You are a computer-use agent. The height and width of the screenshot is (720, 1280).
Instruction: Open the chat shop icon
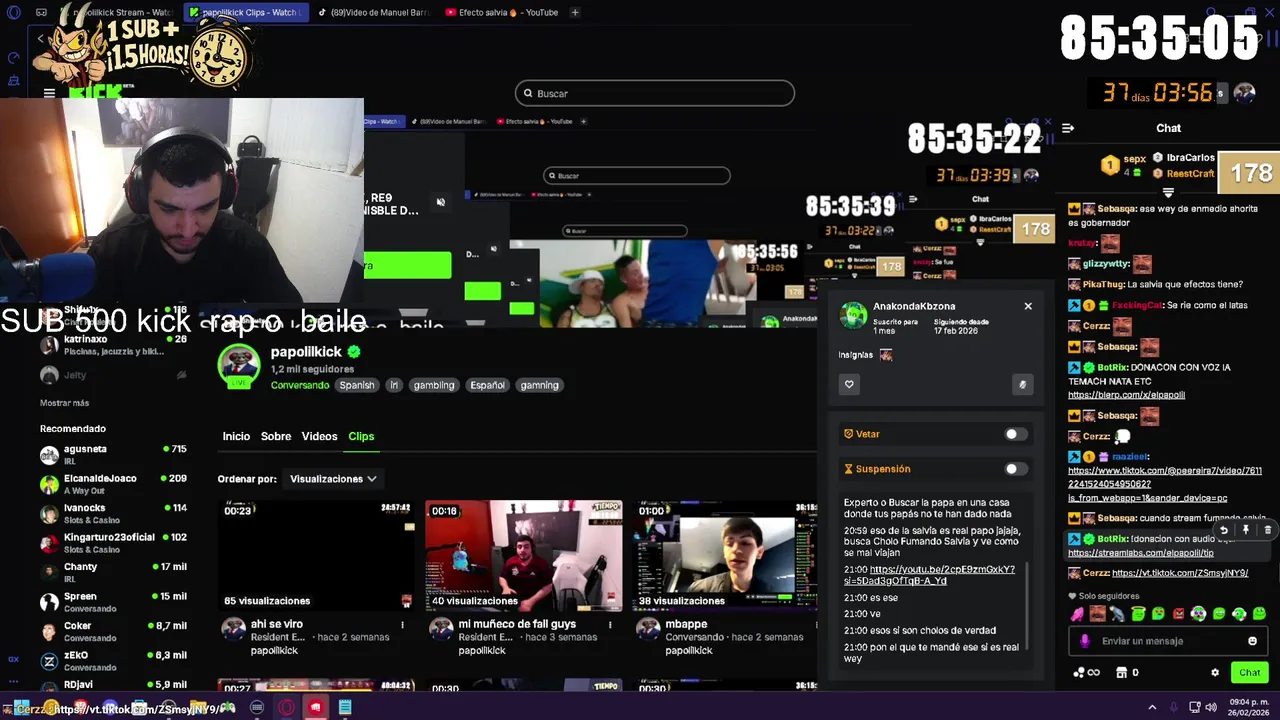(1121, 673)
